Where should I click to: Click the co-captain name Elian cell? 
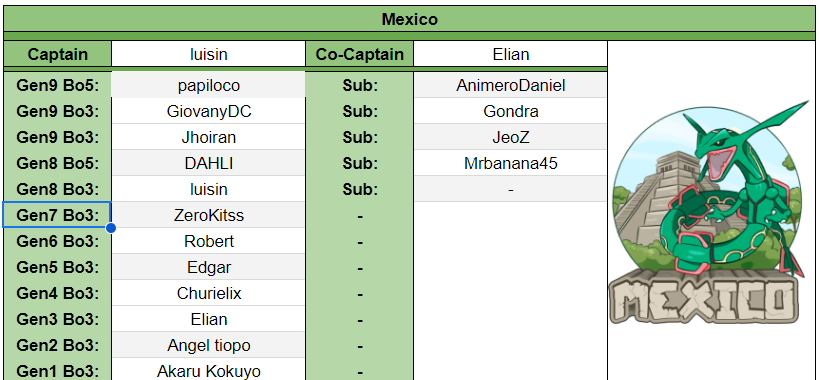(510, 54)
